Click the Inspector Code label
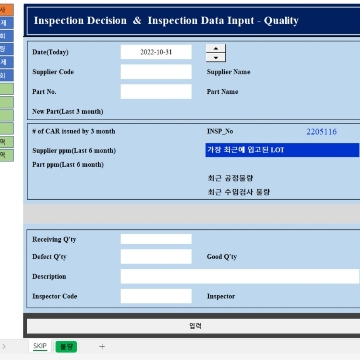The width and height of the screenshot is (360, 360). pos(55,296)
